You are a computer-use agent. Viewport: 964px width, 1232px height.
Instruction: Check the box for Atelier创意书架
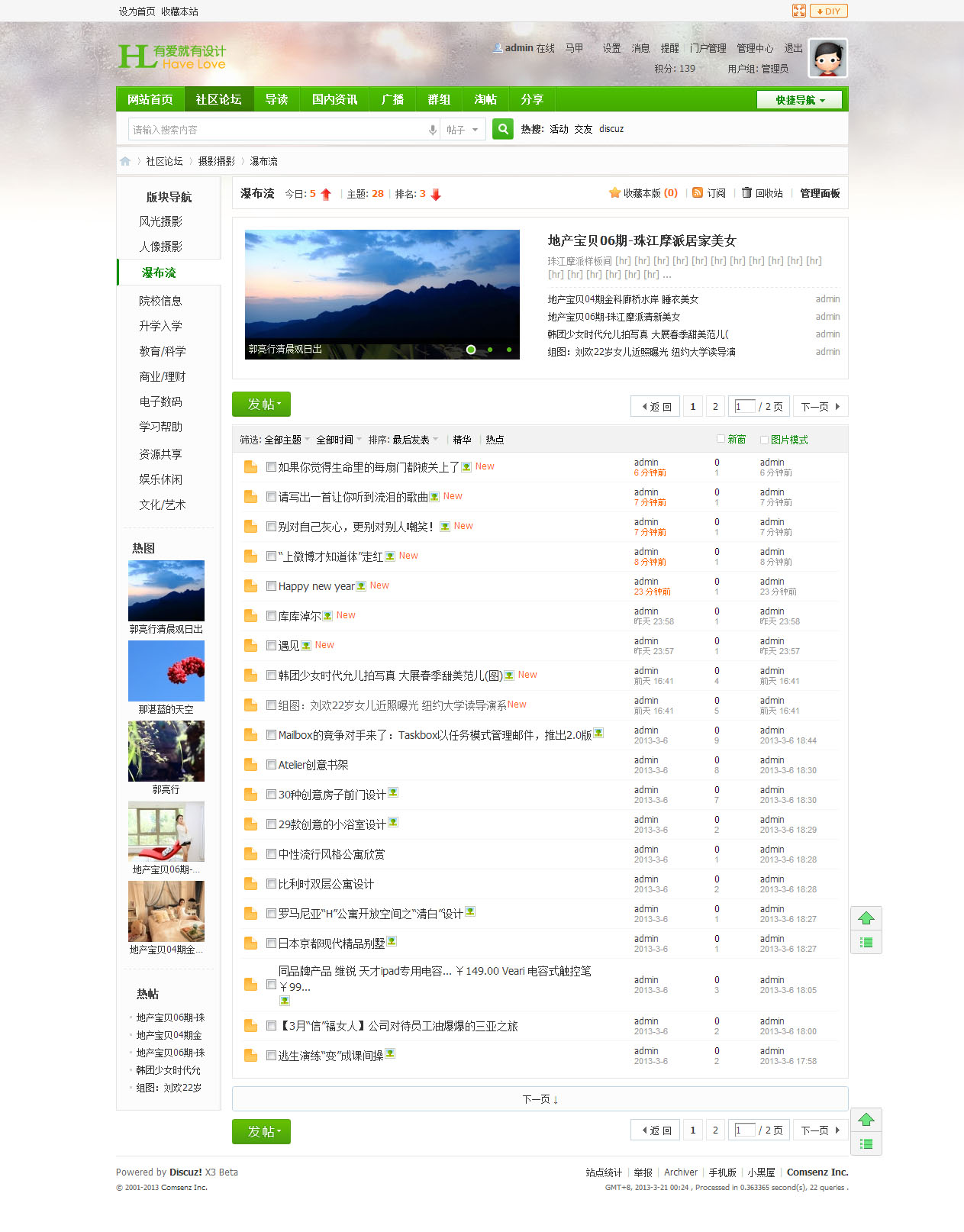point(271,764)
